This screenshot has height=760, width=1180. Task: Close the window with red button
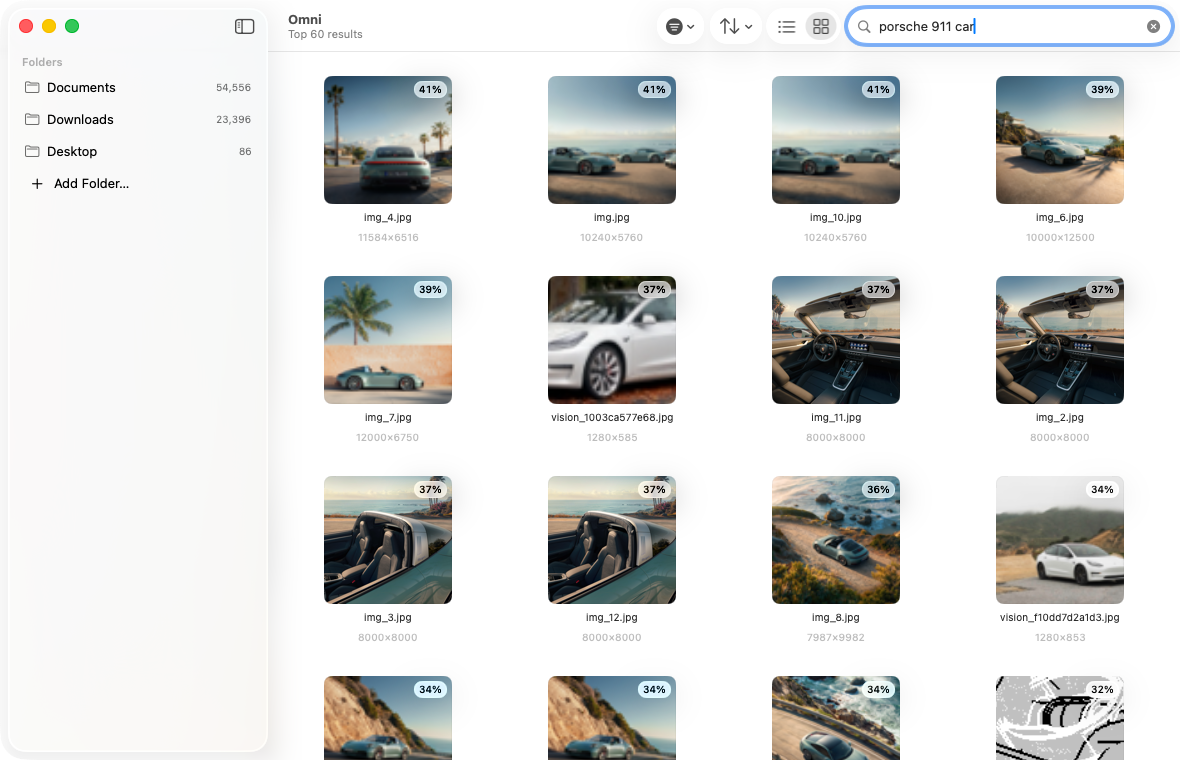26,26
